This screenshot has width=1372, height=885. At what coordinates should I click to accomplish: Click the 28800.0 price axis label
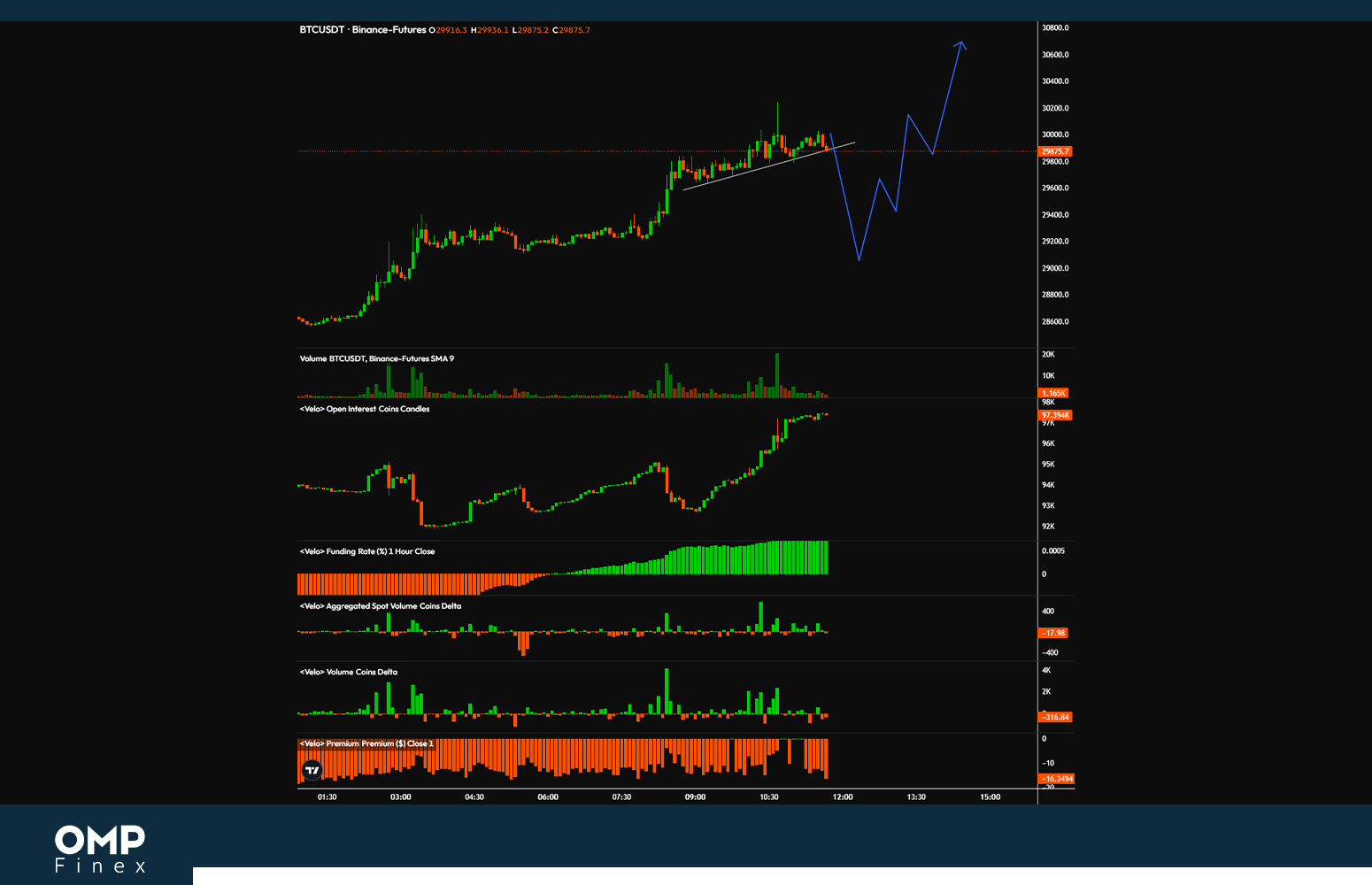pyautogui.click(x=1055, y=295)
